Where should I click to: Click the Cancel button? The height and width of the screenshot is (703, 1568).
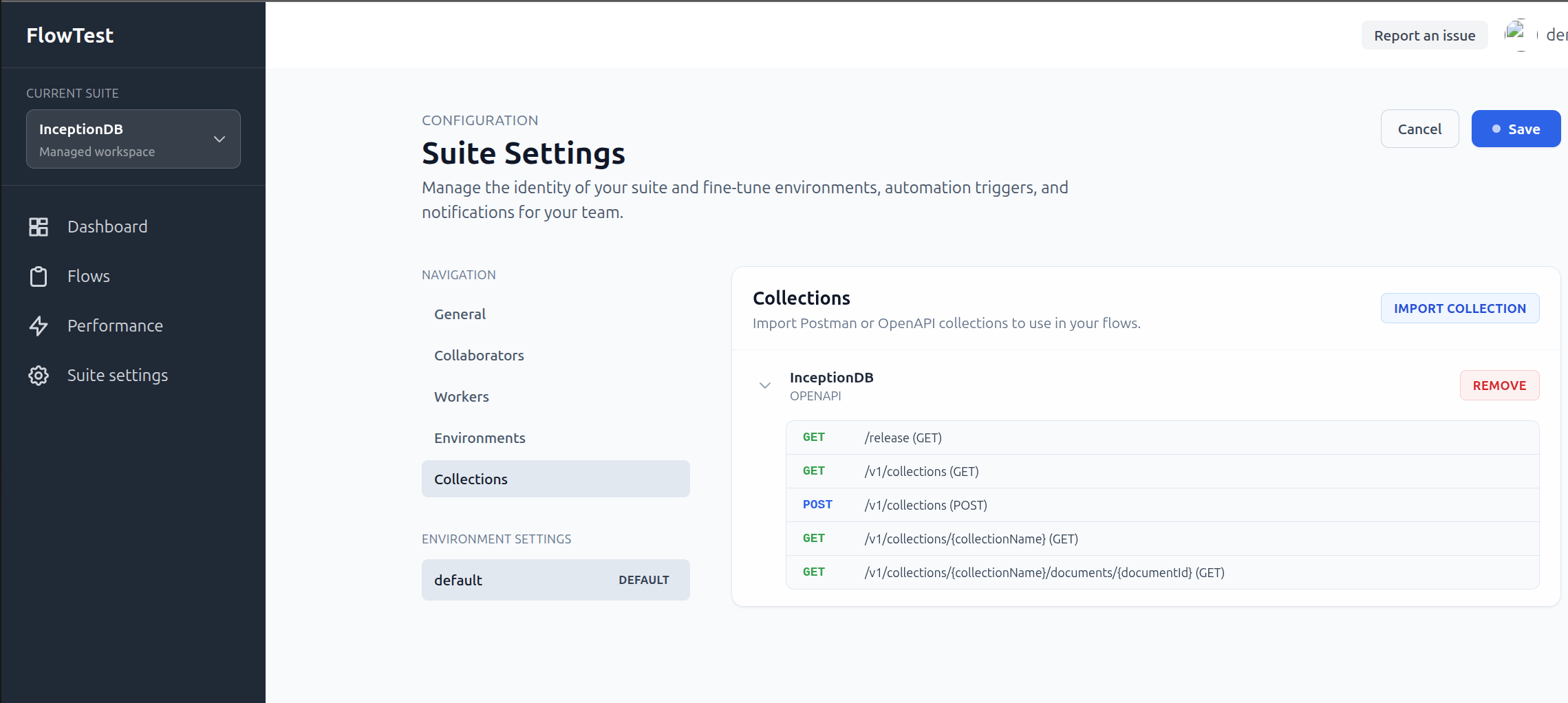(x=1419, y=129)
